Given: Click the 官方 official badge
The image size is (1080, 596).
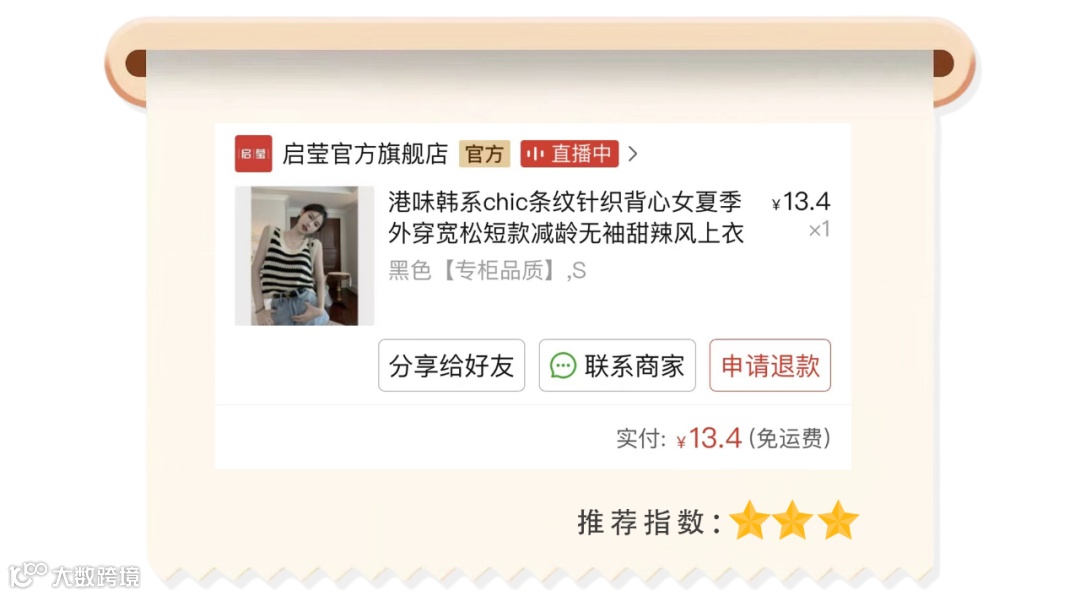Looking at the screenshot, I should [x=484, y=154].
